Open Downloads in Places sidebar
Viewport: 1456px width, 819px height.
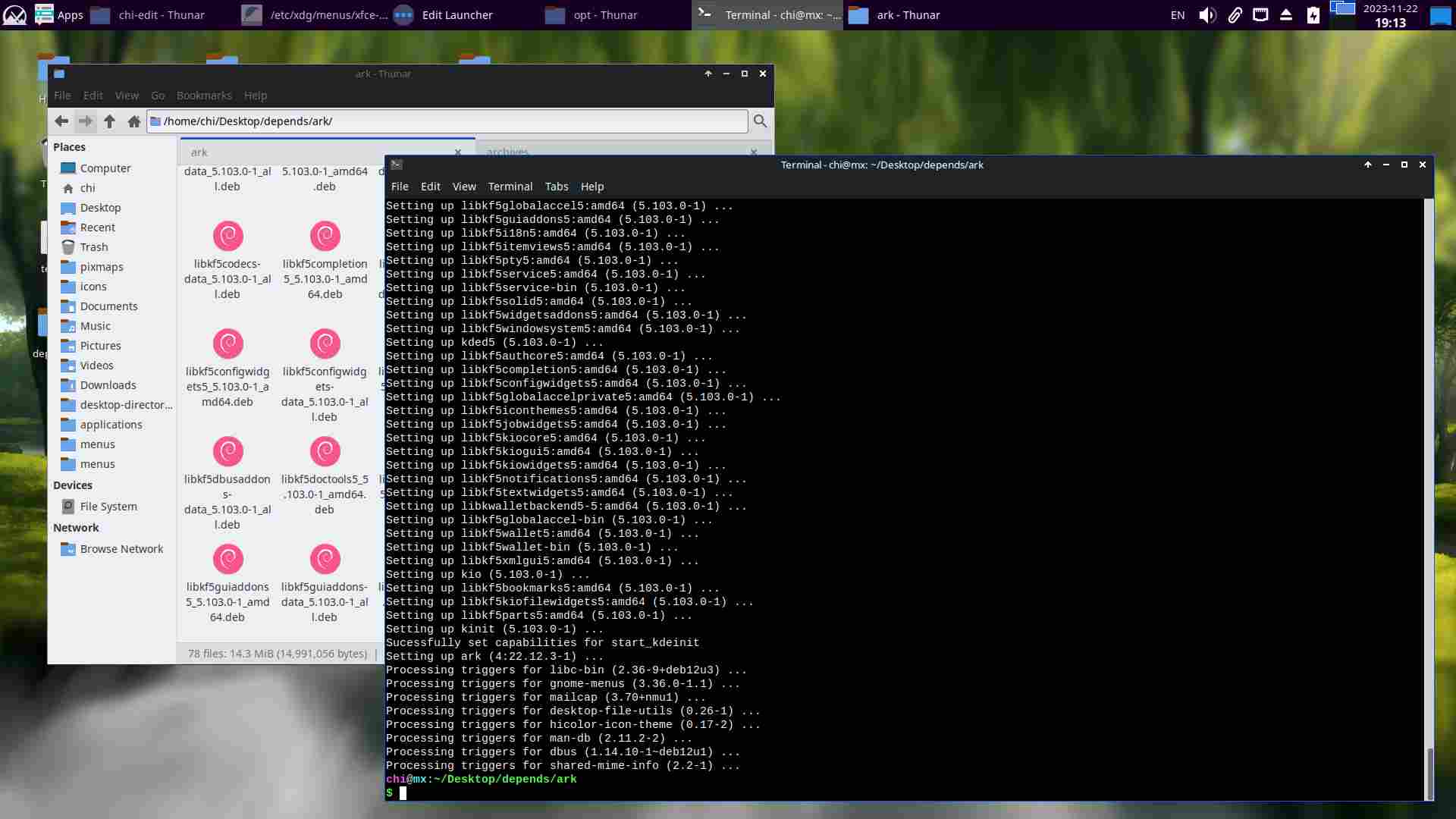(x=108, y=385)
